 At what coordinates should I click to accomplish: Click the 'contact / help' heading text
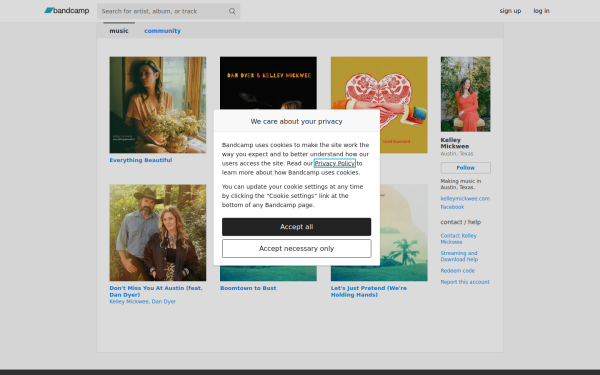(461, 222)
